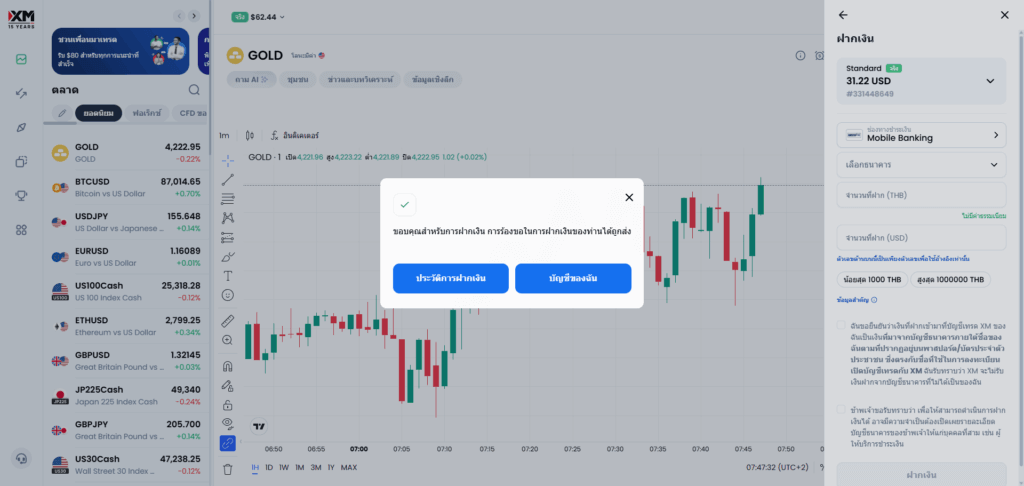1024x486 pixels.
Task: Select the 1D timeframe range
Action: (x=270, y=467)
